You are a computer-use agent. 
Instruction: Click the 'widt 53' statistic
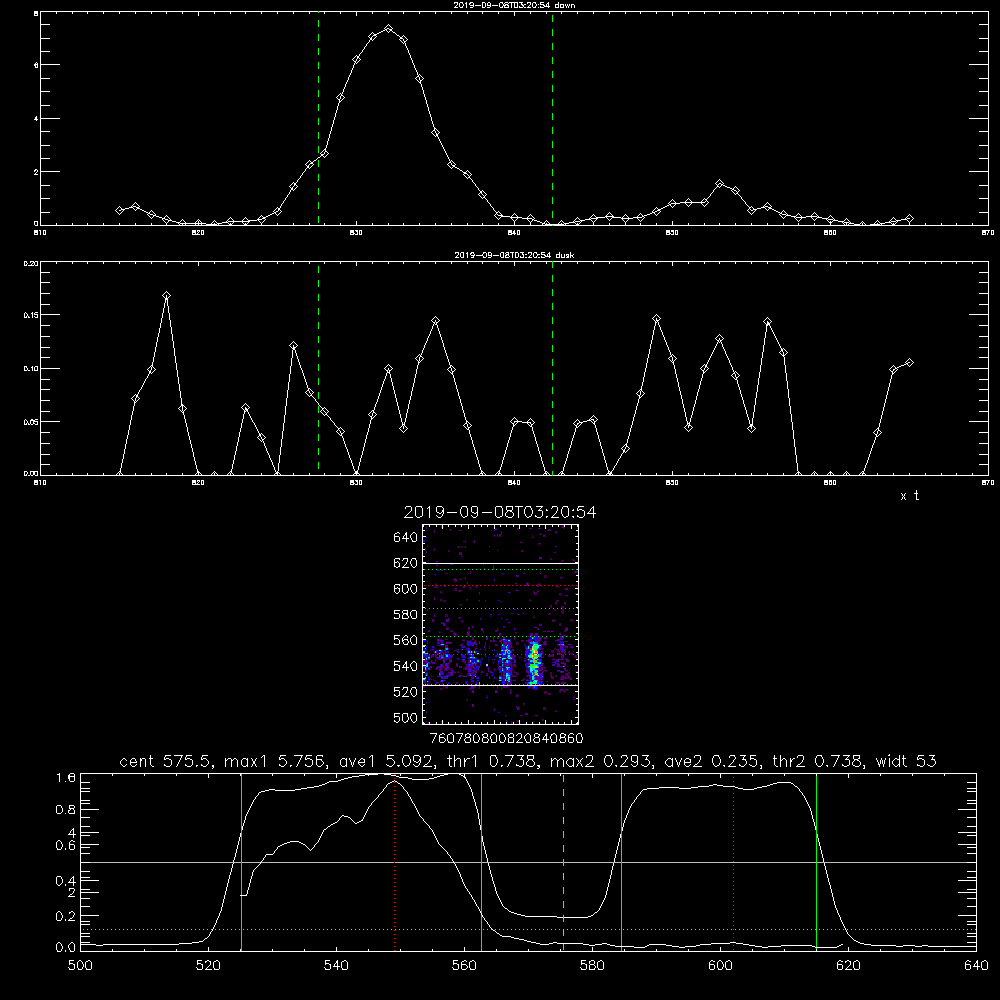tap(906, 761)
